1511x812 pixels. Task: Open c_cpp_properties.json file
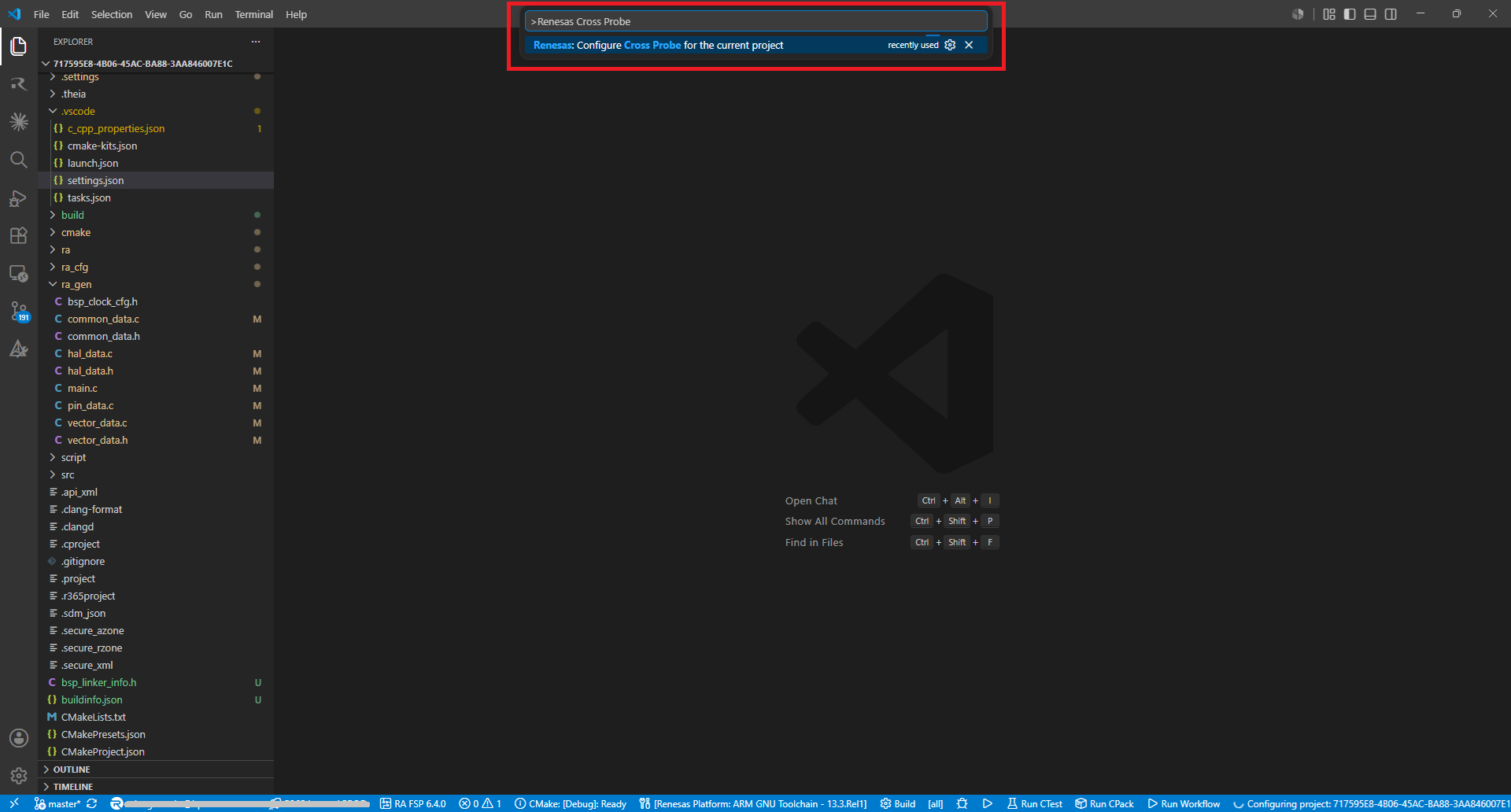tap(156, 128)
